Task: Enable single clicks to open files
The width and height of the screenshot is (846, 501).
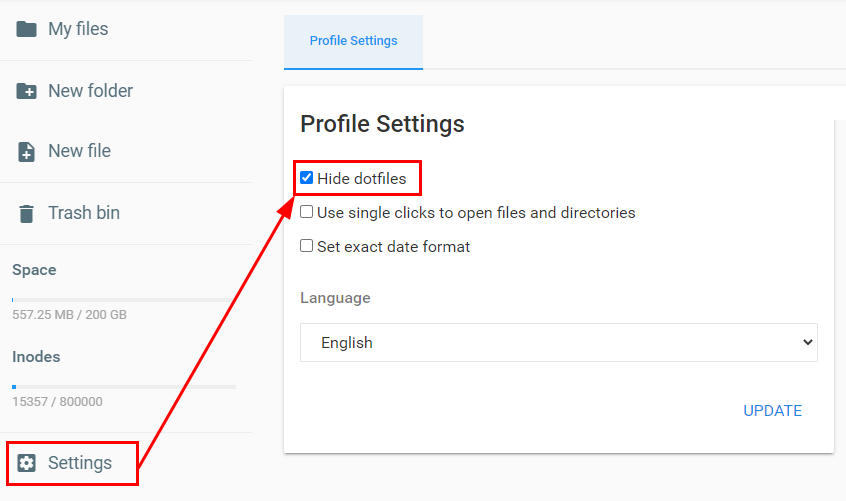Action: point(307,212)
